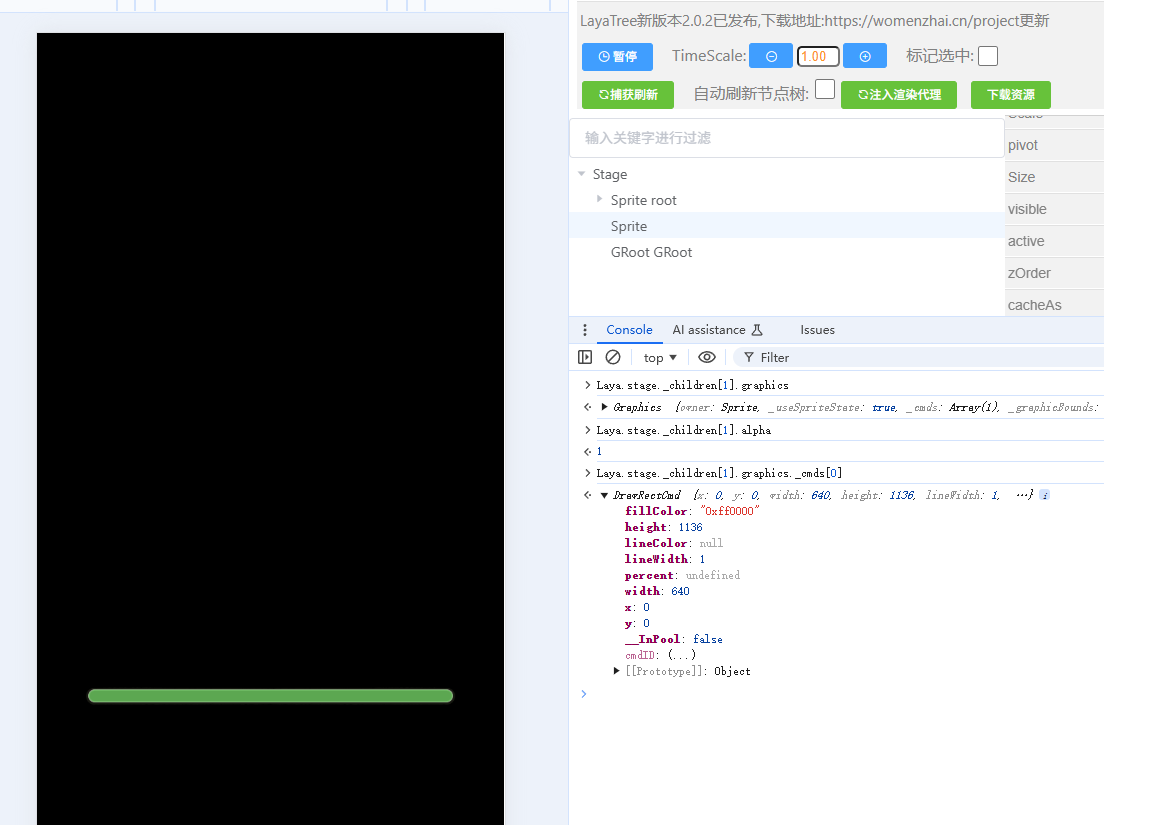Click the 下载资源 download button
The image size is (1152, 825).
1010,95
